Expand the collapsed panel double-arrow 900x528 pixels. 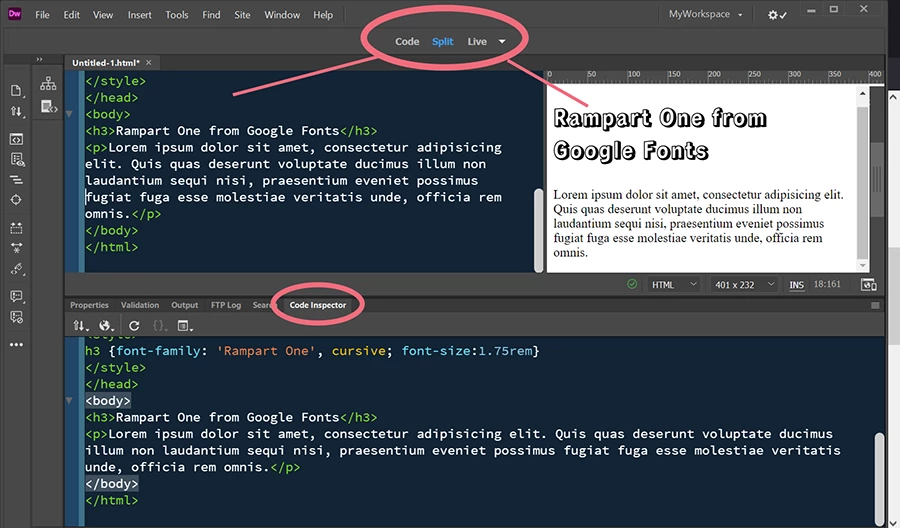[x=39, y=59]
